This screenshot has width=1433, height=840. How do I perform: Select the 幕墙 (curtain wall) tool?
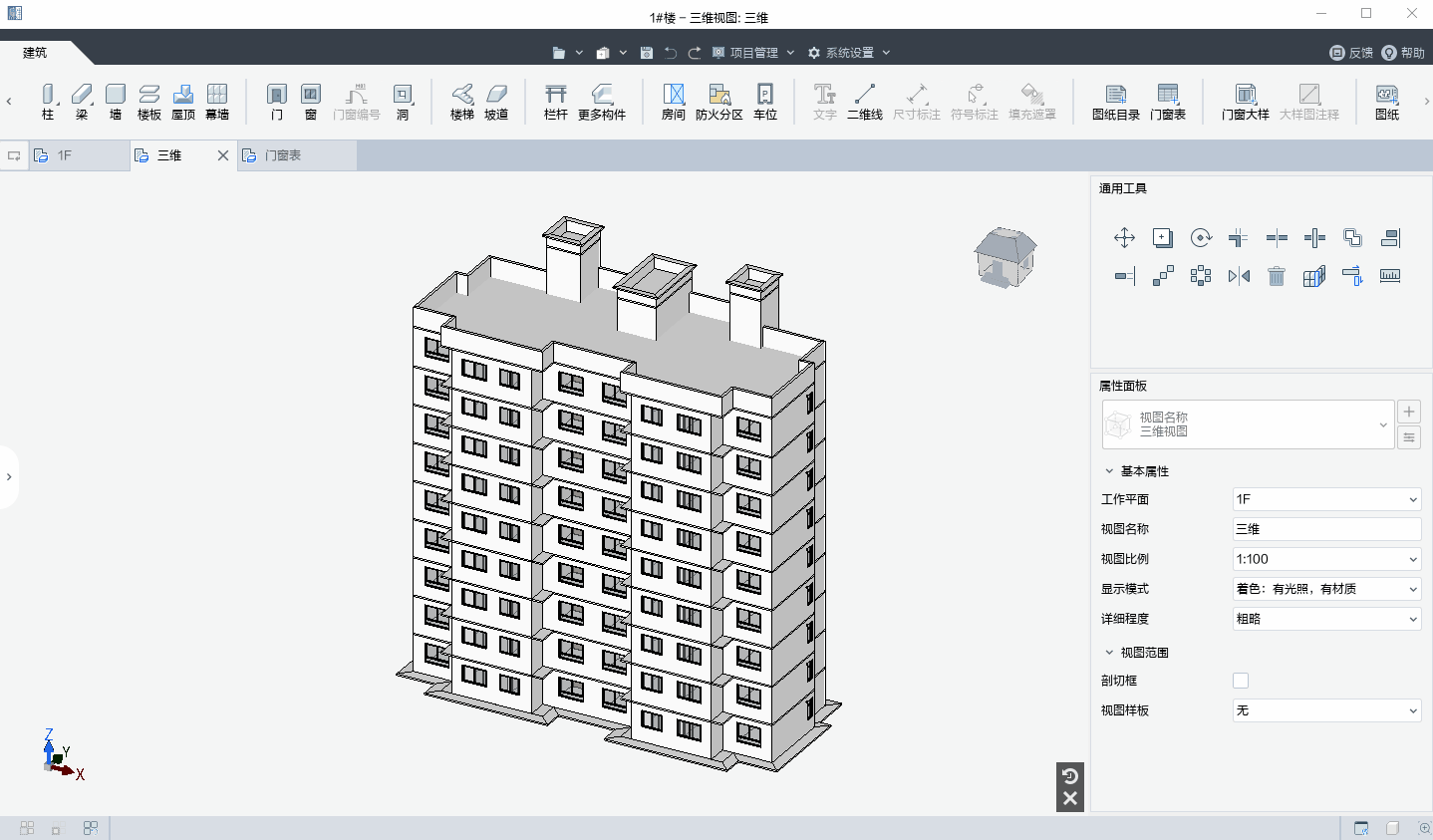coord(217,102)
